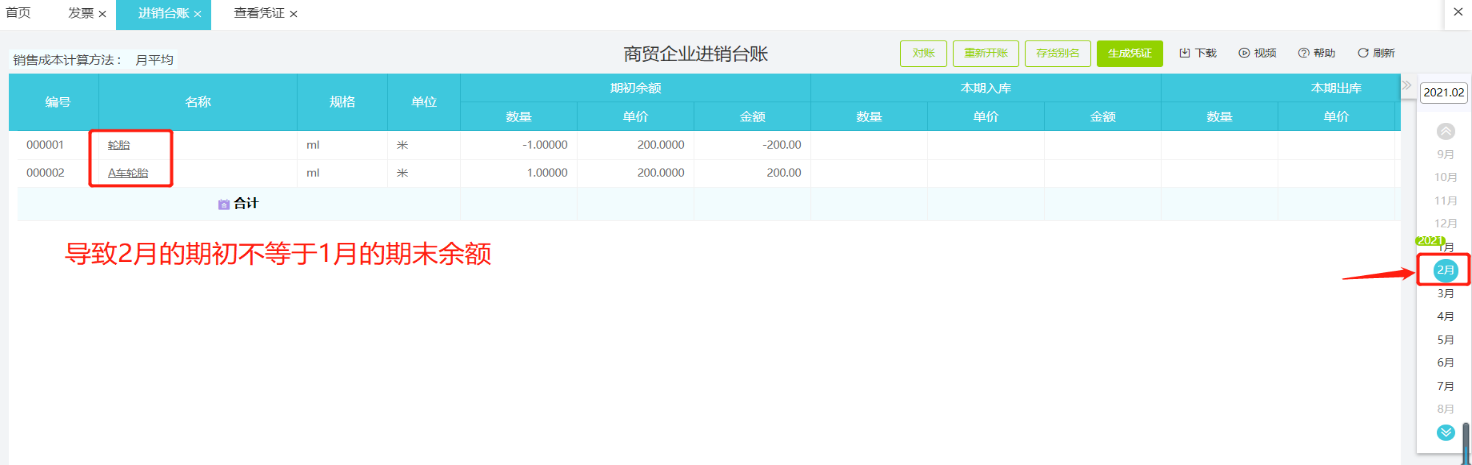This screenshot has width=1472, height=465.
Task: Select 3月 in the month list
Action: tap(1445, 293)
